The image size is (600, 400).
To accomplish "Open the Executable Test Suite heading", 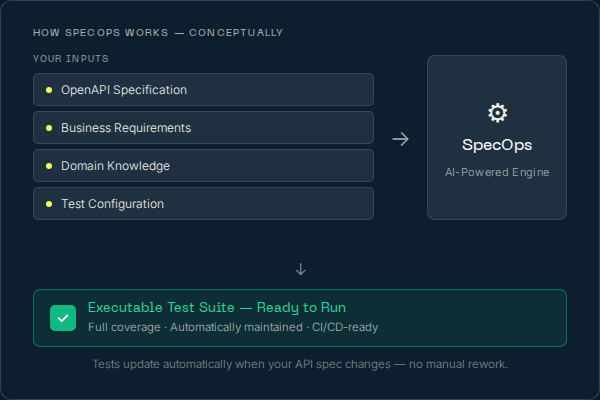I will coord(217,307).
